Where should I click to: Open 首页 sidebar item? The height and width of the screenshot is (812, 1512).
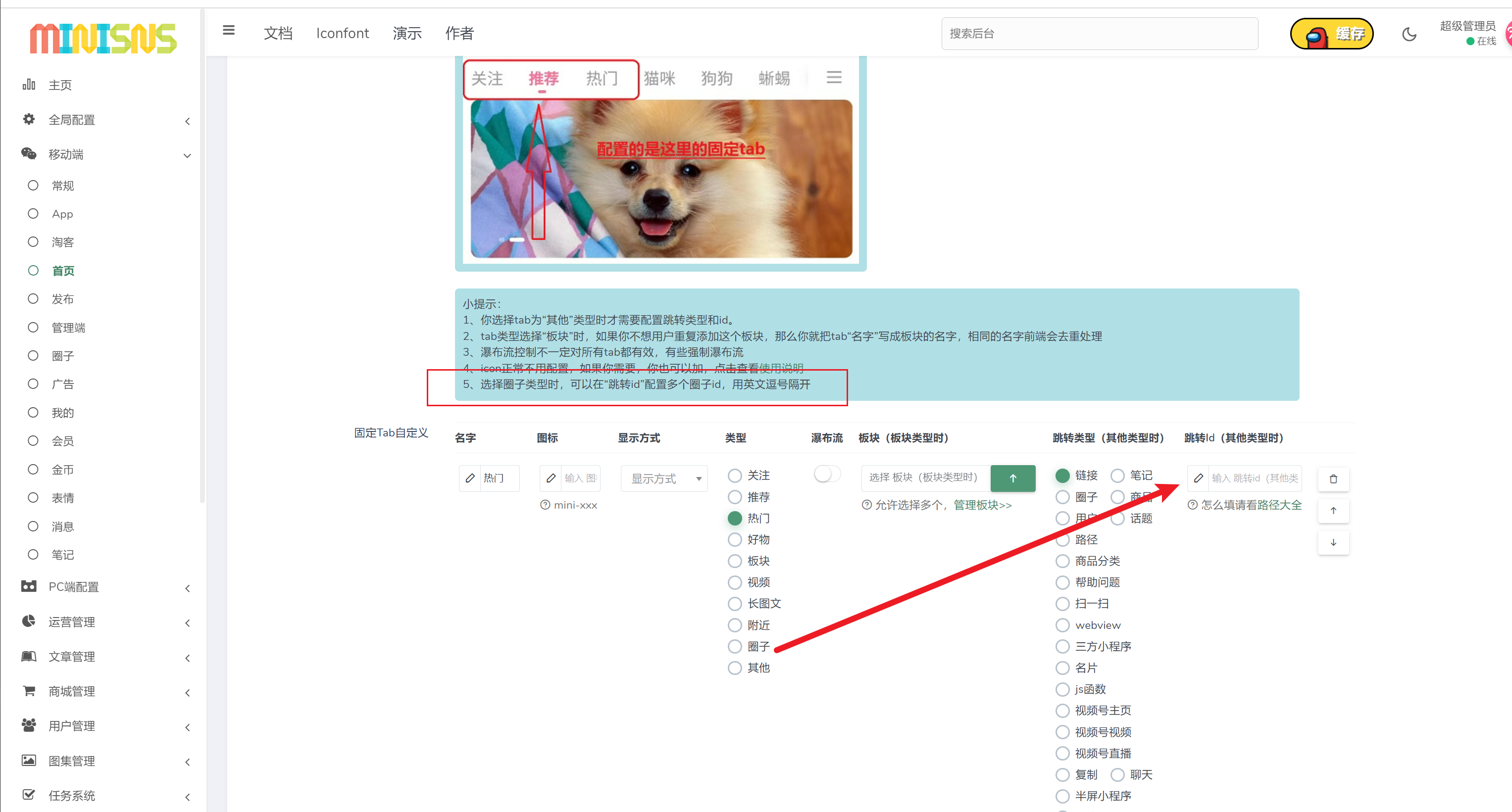point(63,271)
